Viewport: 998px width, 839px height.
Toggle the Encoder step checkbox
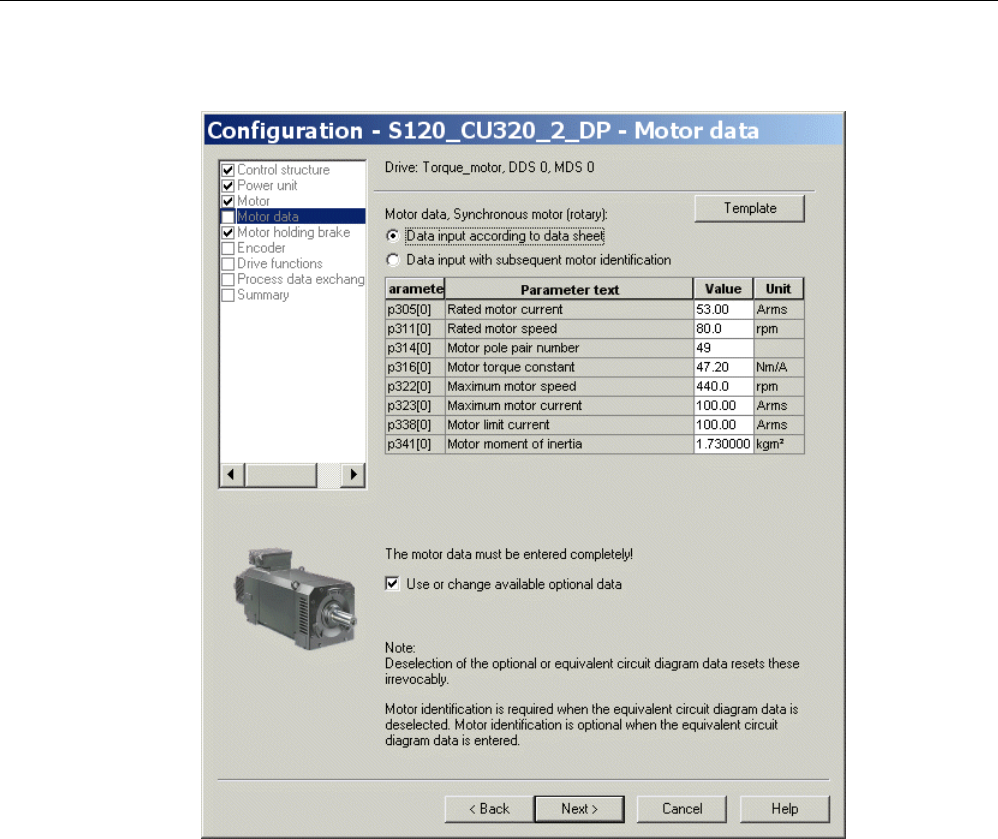(228, 248)
